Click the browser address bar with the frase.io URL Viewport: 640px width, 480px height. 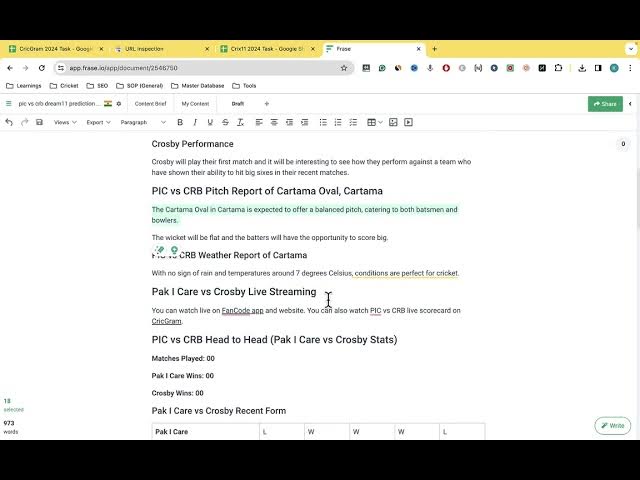[200, 68]
